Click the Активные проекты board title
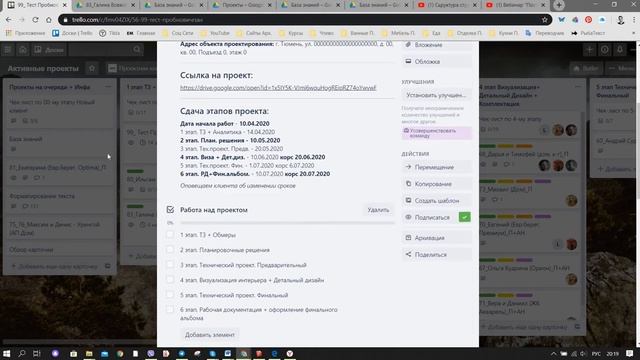This screenshot has height=360, width=640. click(43, 68)
